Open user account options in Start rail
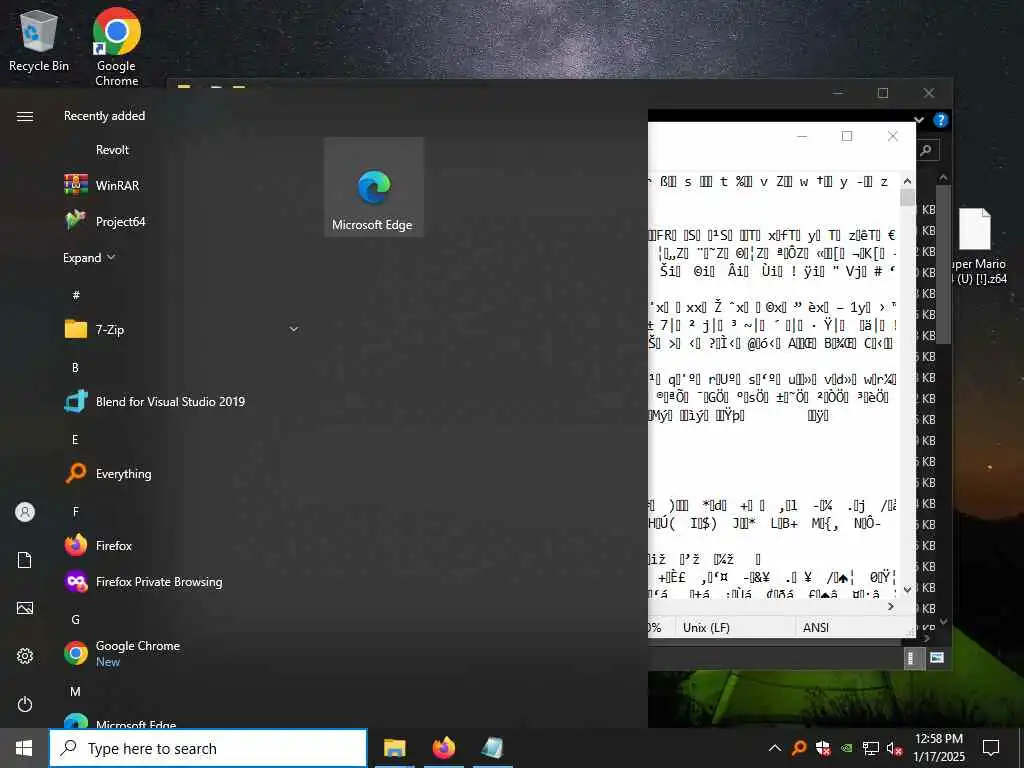 (x=25, y=512)
